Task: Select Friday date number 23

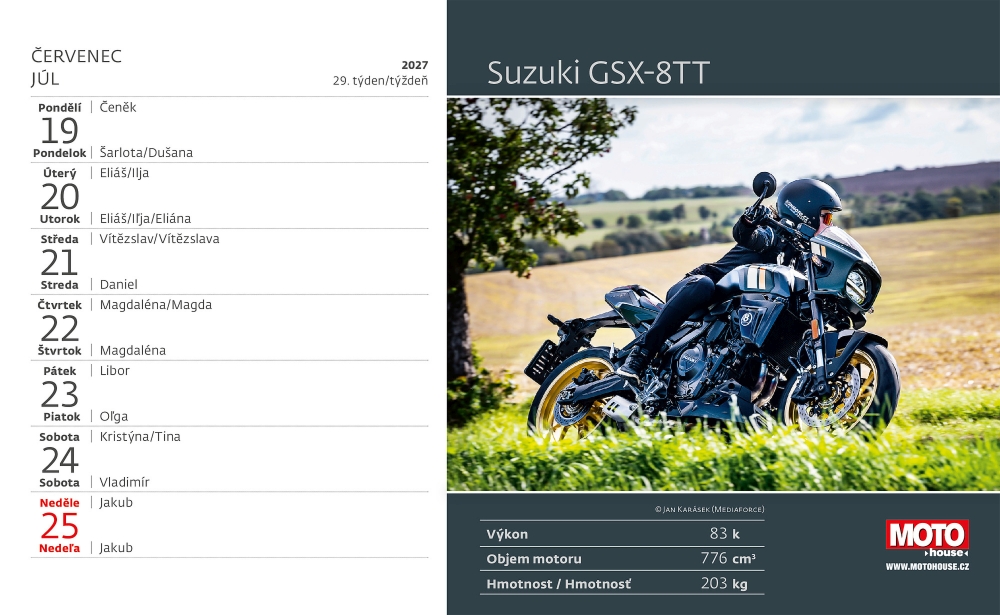Action: [x=59, y=394]
